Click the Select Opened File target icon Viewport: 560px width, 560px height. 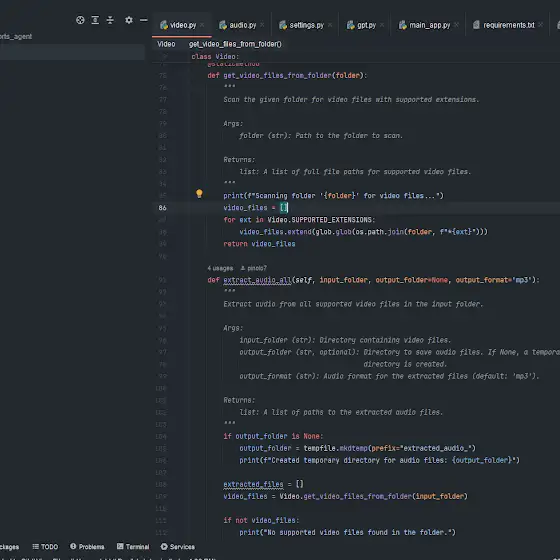pos(80,20)
